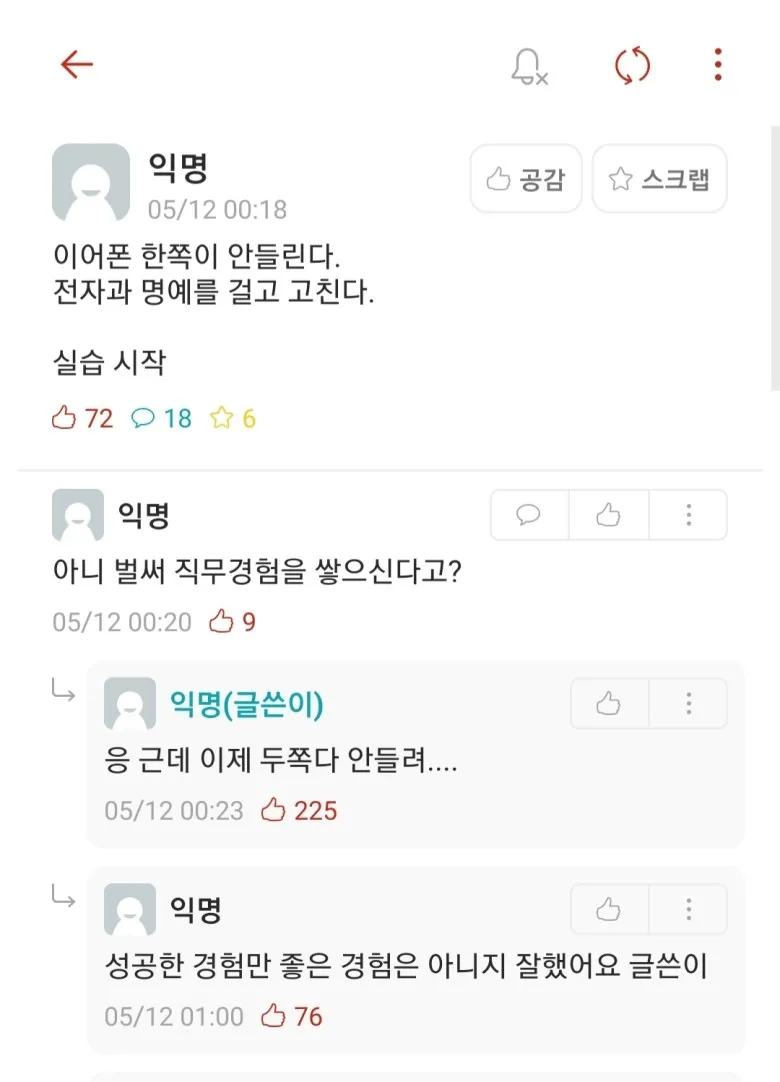Open more options for first comment

(688, 515)
